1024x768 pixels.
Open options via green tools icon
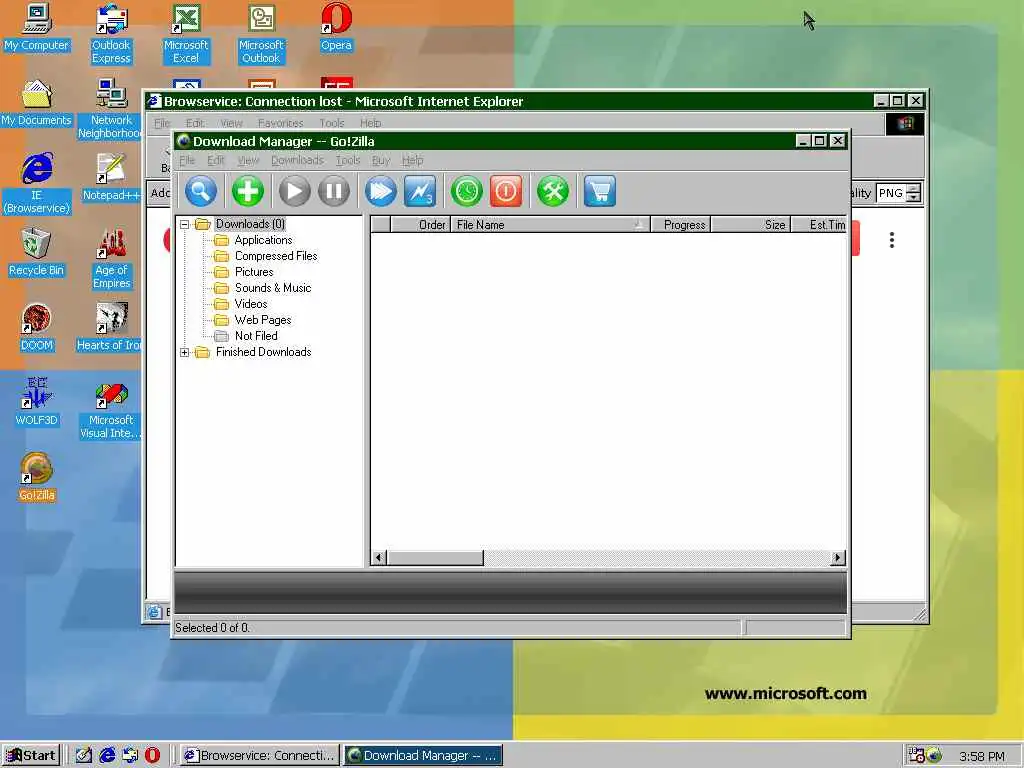point(552,191)
